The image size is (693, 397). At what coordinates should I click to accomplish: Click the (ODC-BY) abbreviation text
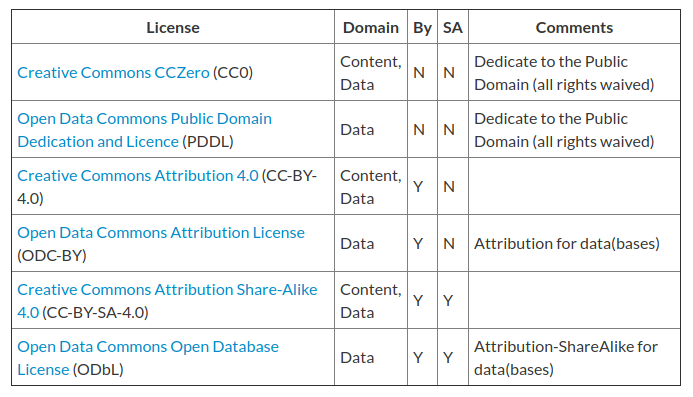coord(52,256)
